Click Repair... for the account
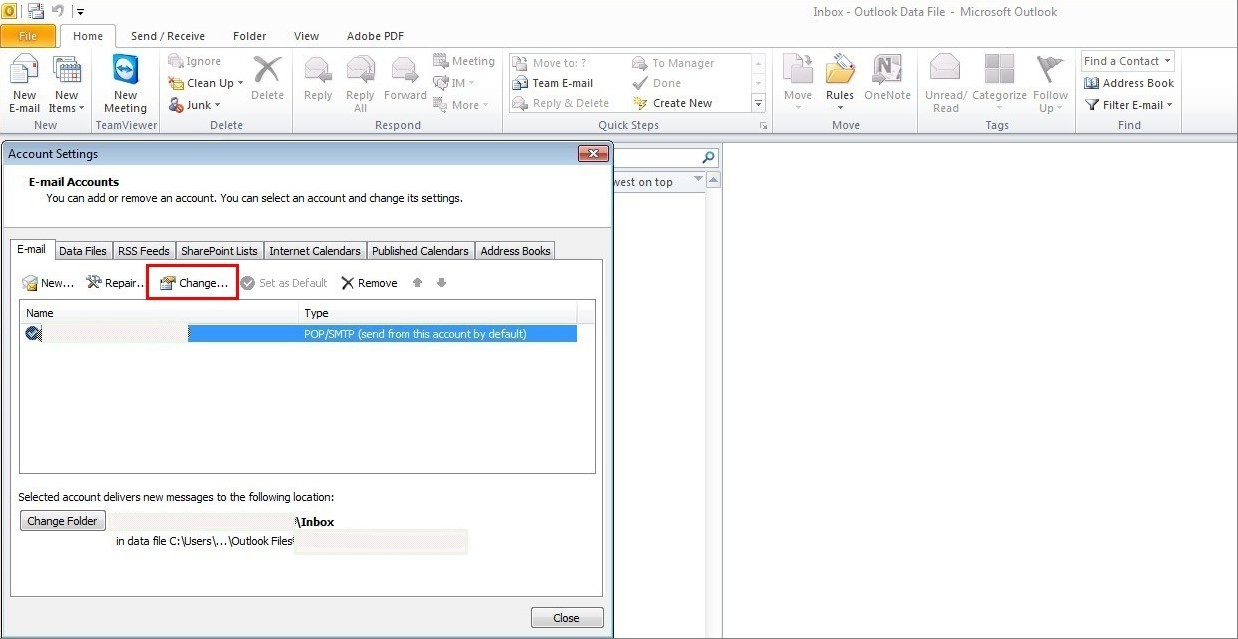 [115, 283]
